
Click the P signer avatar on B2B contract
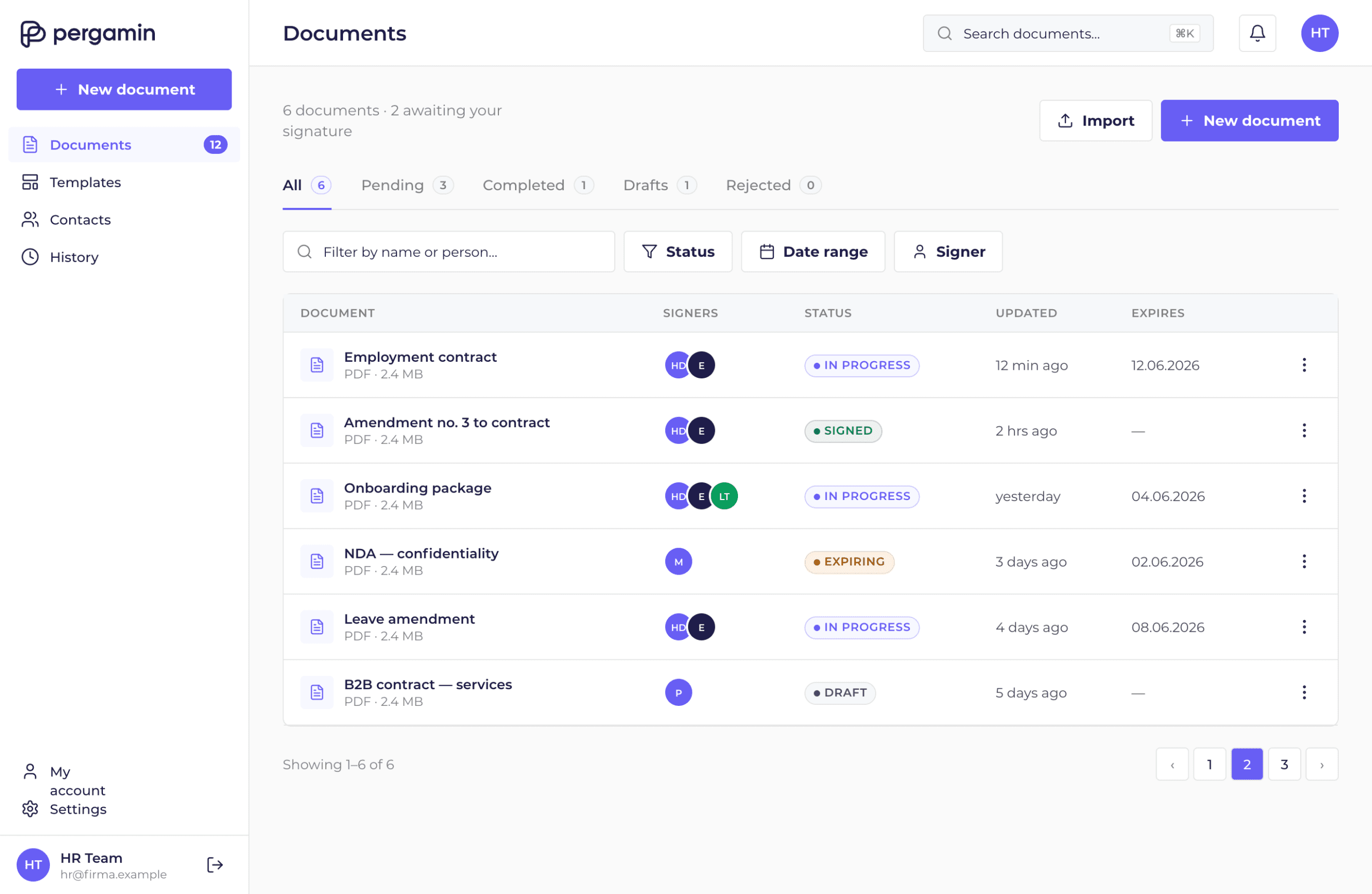(x=678, y=692)
